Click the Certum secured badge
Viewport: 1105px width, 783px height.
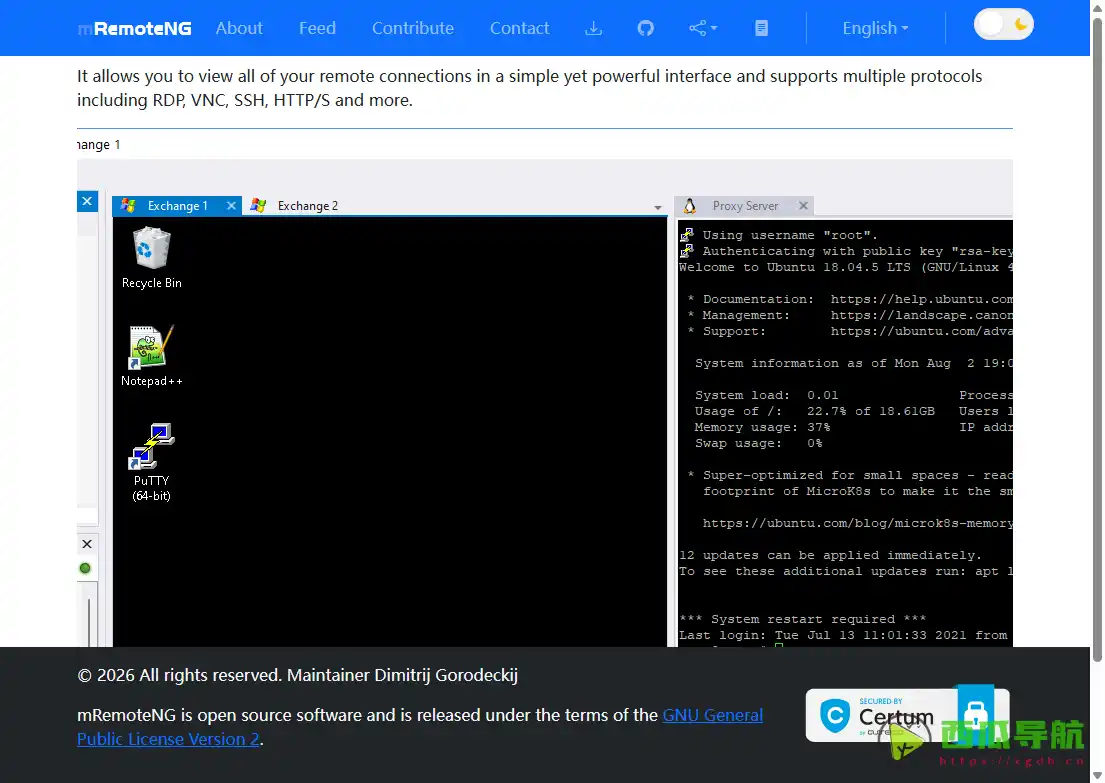tap(880, 715)
